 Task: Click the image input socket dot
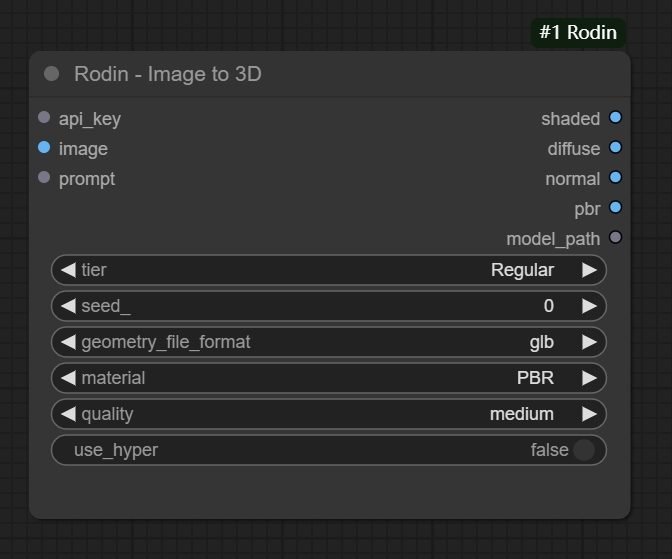[44, 147]
